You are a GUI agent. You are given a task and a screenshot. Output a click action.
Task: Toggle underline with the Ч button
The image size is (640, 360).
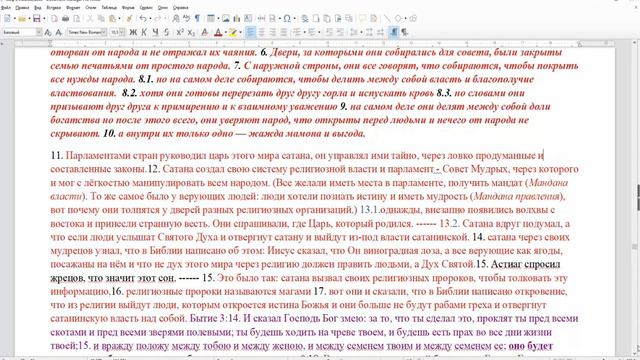pos(155,32)
